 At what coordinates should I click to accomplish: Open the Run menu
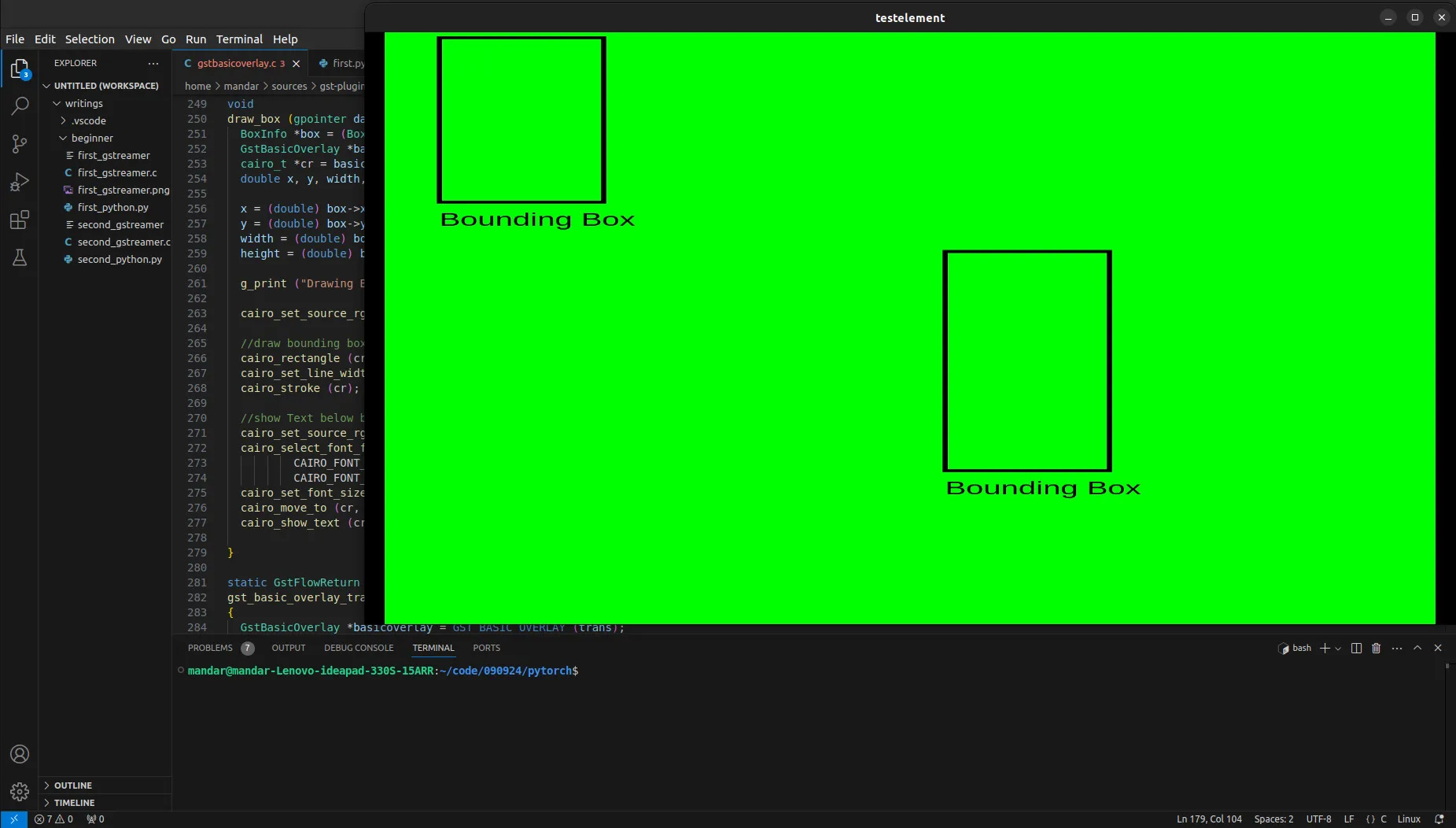pyautogui.click(x=196, y=39)
